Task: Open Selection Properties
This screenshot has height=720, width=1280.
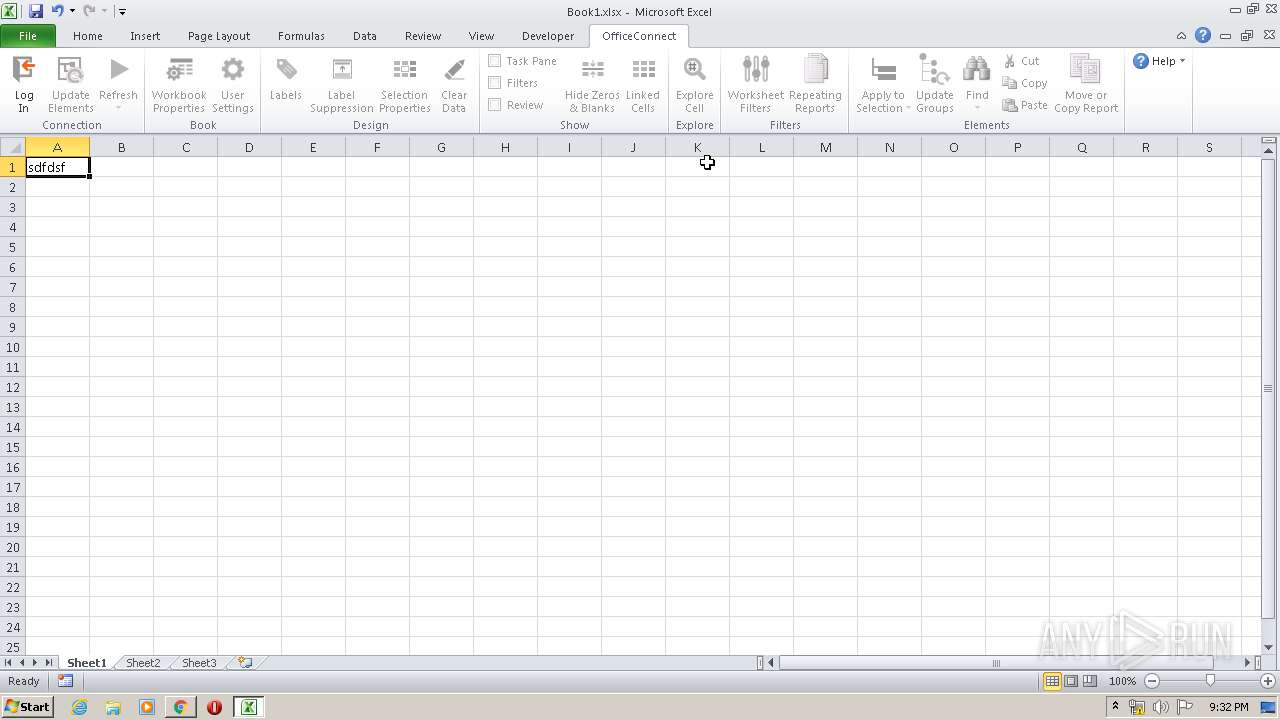Action: (404, 85)
